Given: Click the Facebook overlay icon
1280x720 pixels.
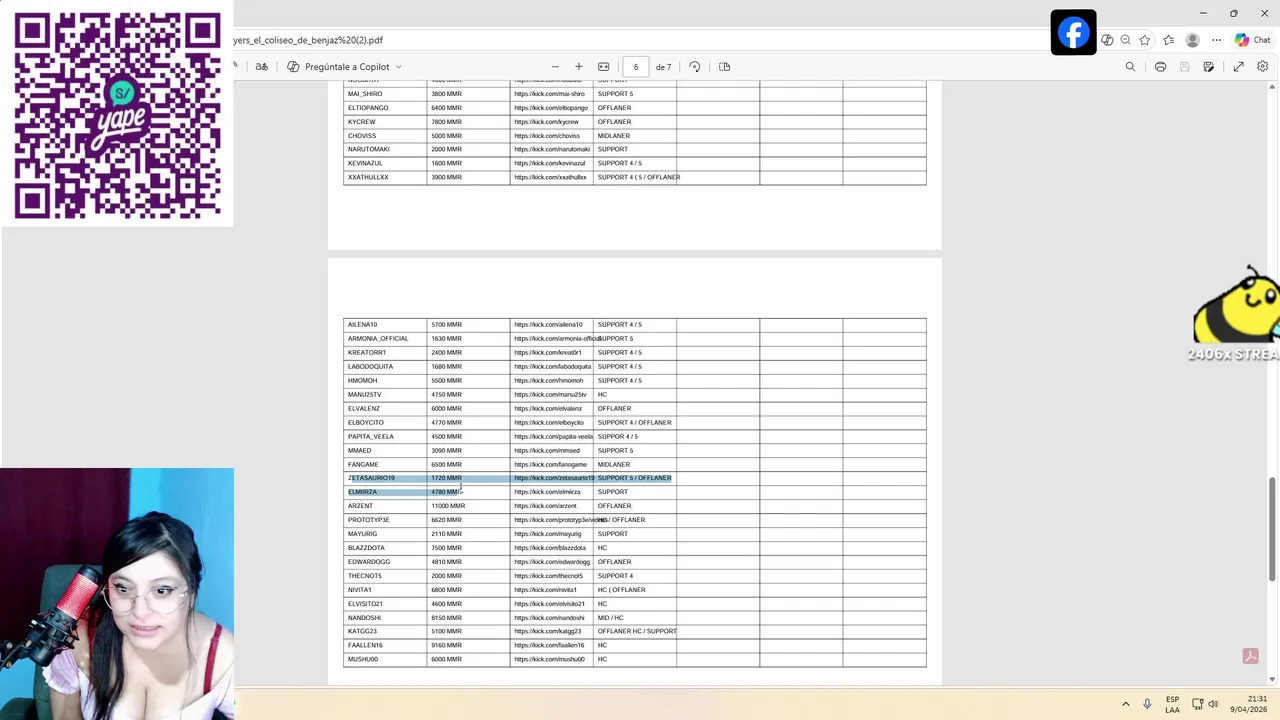Looking at the screenshot, I should (x=1073, y=33).
